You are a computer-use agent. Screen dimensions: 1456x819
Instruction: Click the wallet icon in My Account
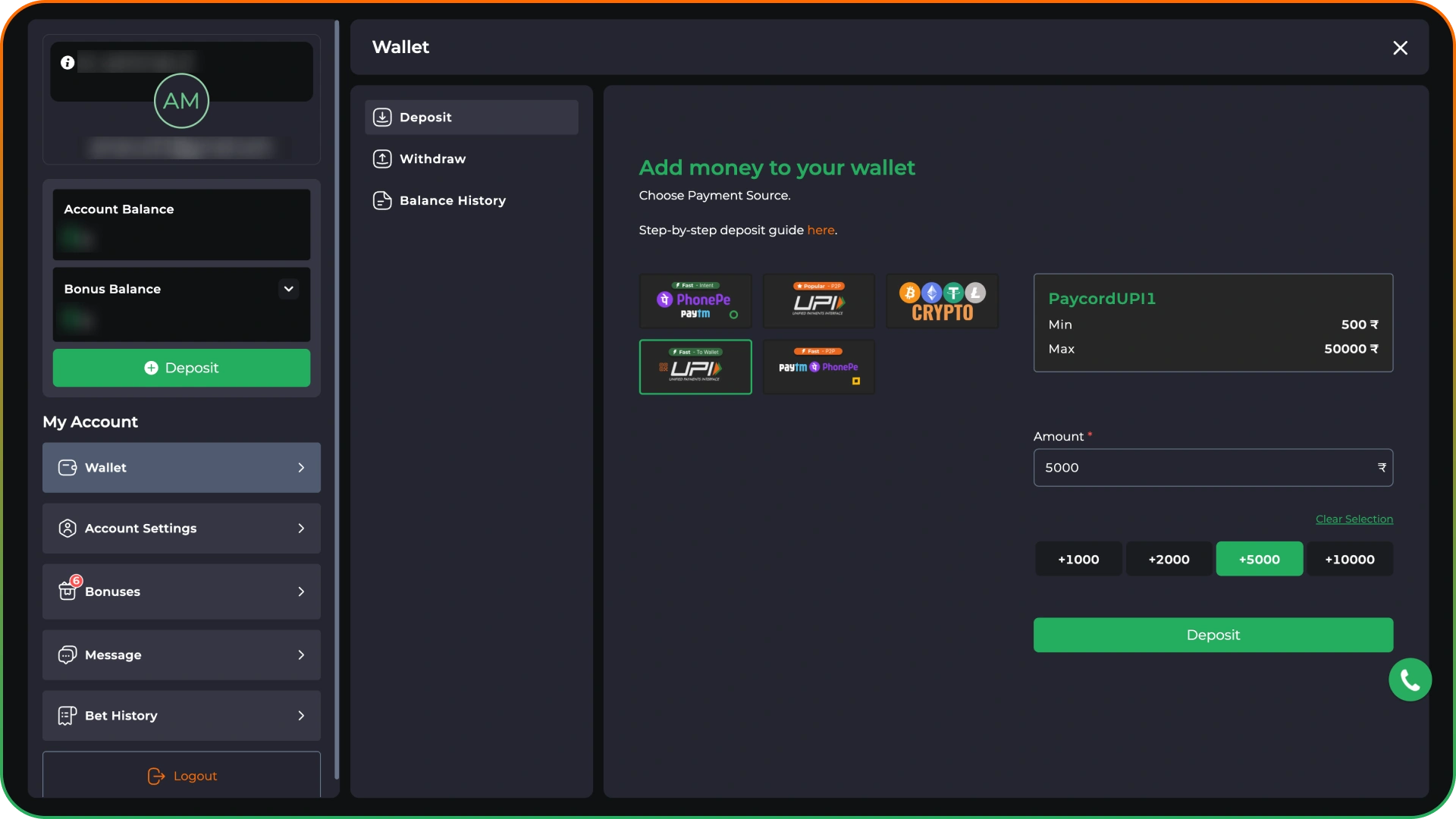pyautogui.click(x=67, y=468)
